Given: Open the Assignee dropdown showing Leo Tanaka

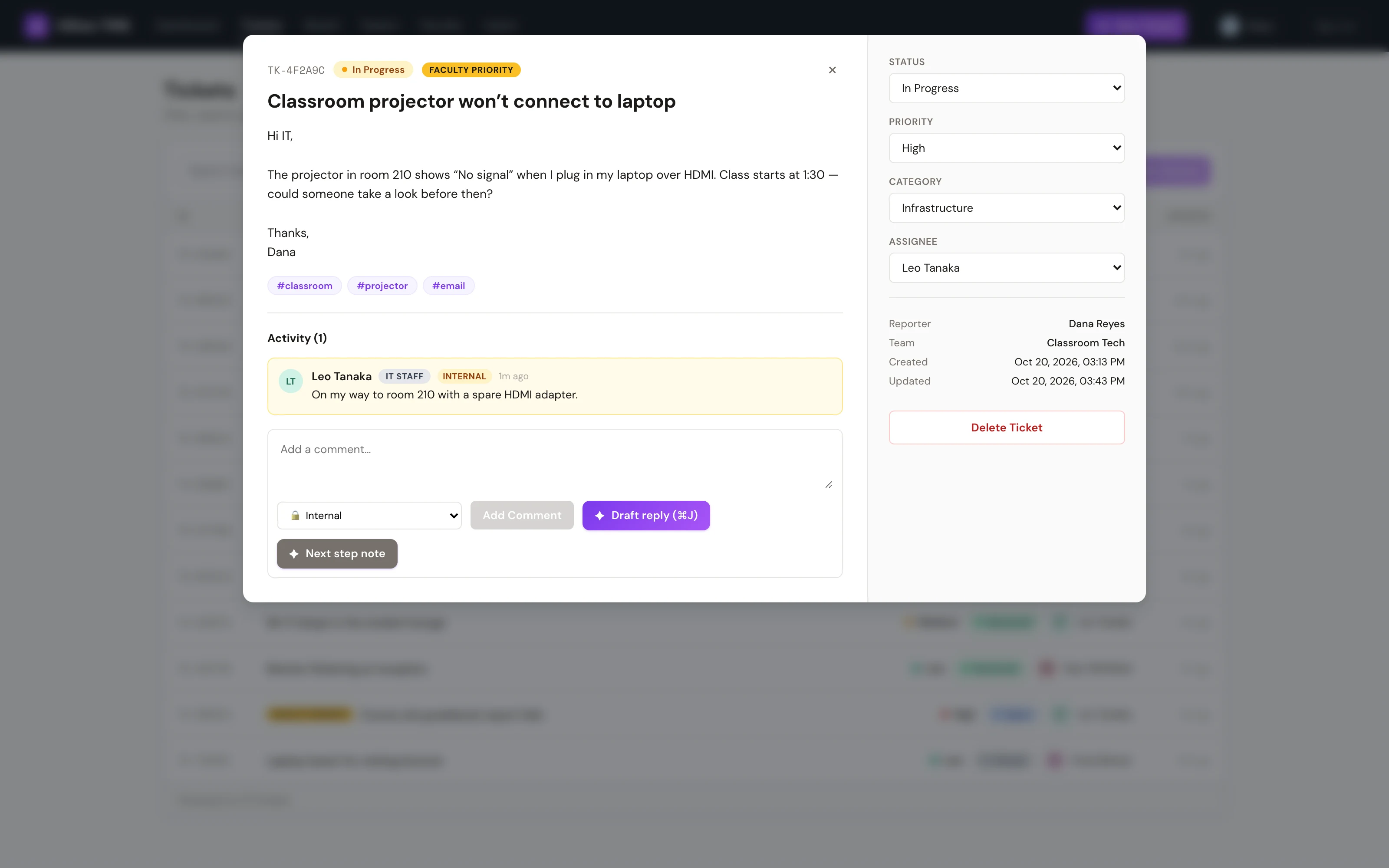Looking at the screenshot, I should coord(1006,267).
